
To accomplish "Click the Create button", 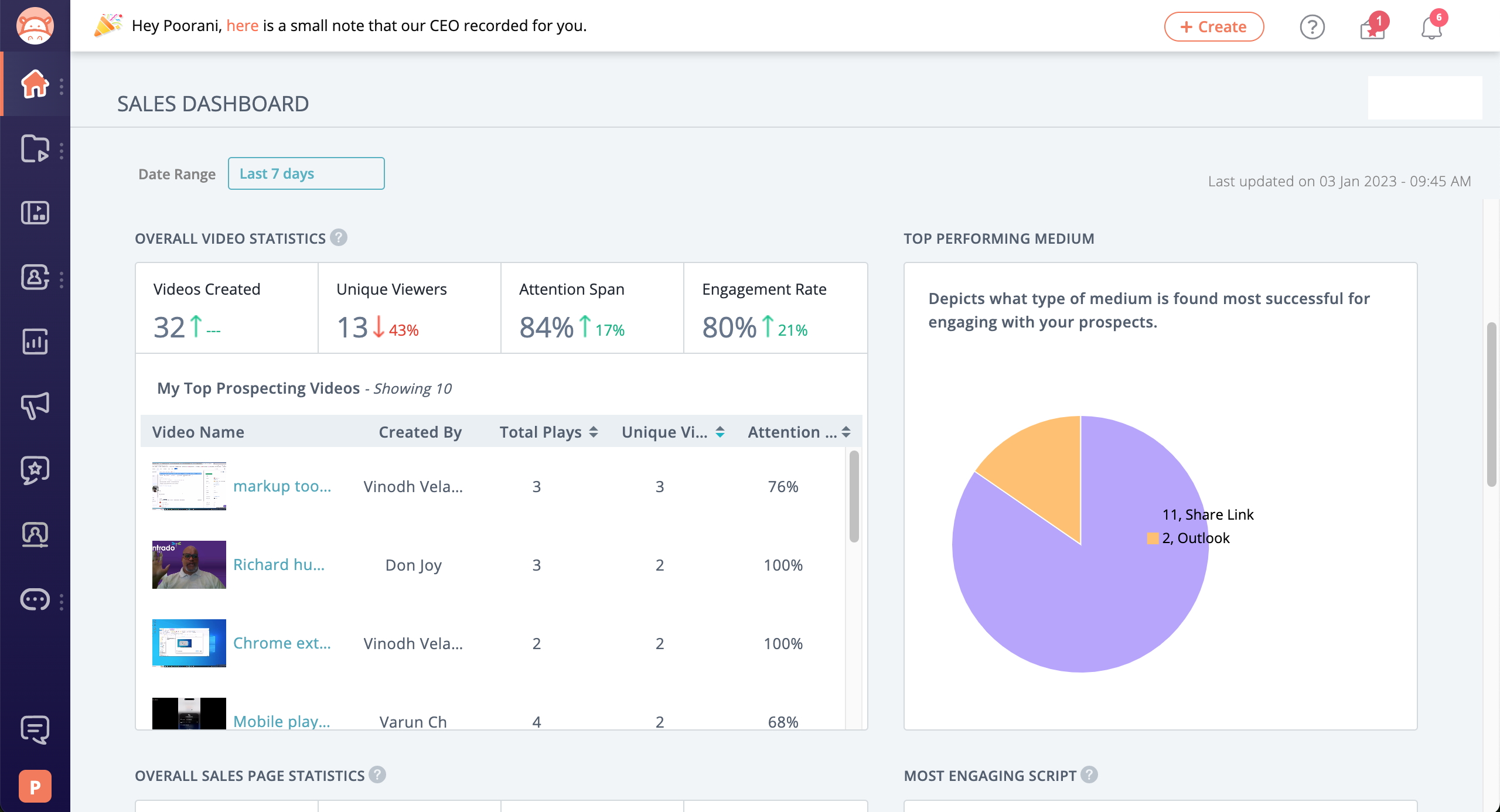I will [1213, 27].
